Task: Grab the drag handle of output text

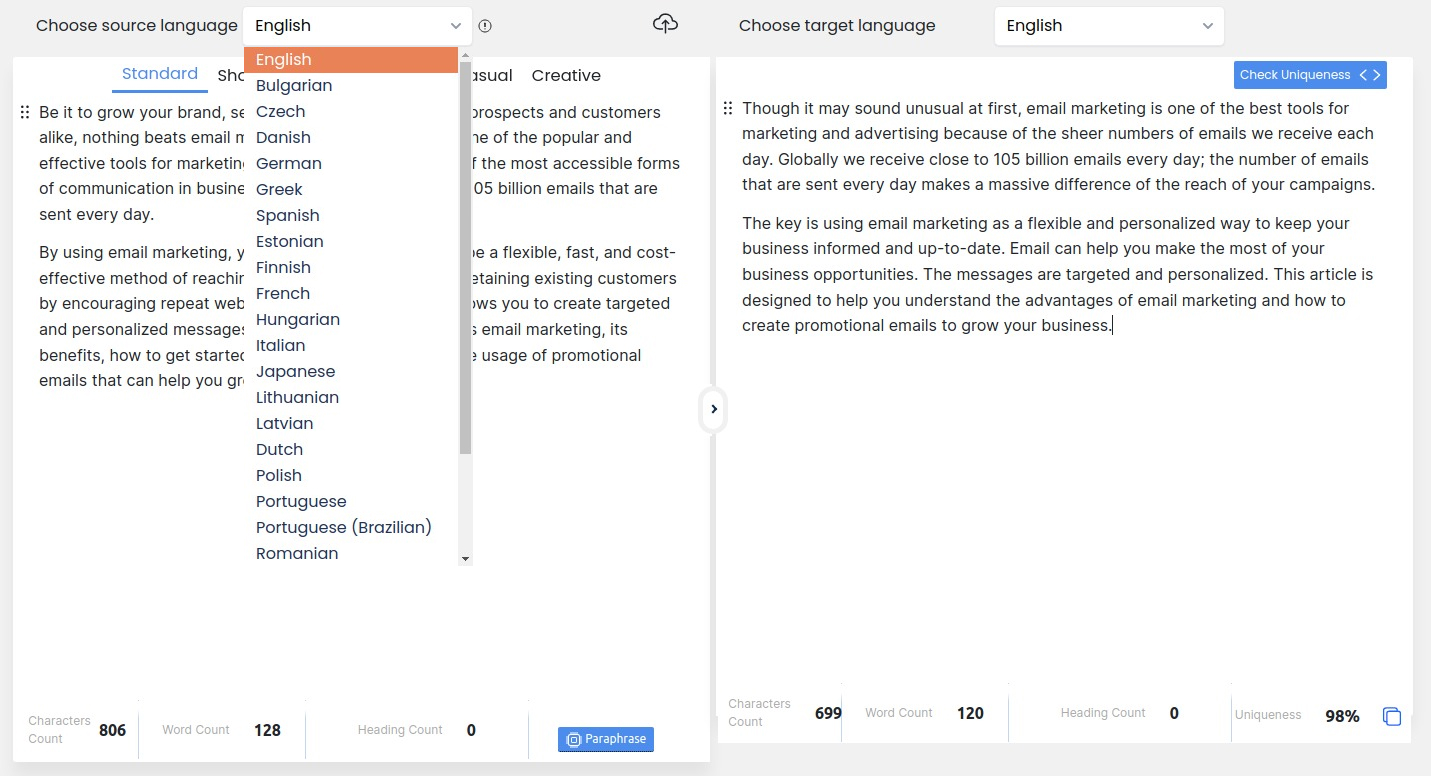Action: pyautogui.click(x=728, y=108)
